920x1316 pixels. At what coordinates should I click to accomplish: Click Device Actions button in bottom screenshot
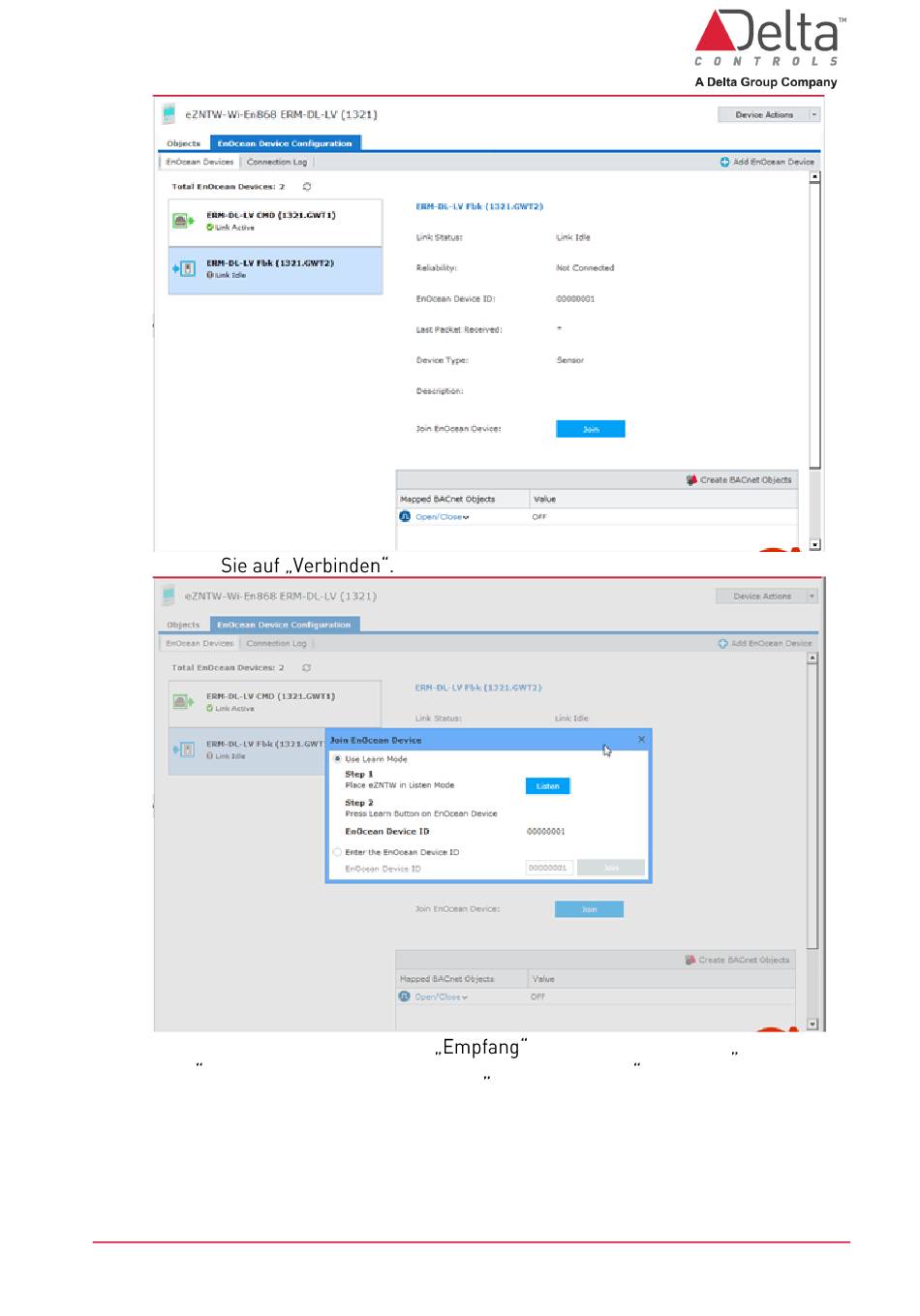762,597
